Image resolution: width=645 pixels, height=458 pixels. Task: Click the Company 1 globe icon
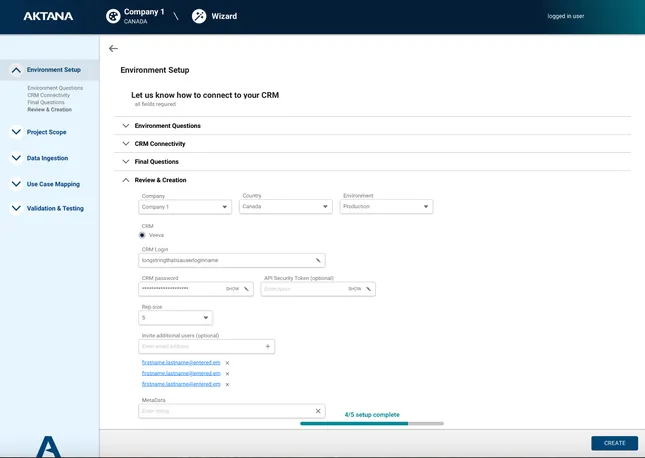113,16
